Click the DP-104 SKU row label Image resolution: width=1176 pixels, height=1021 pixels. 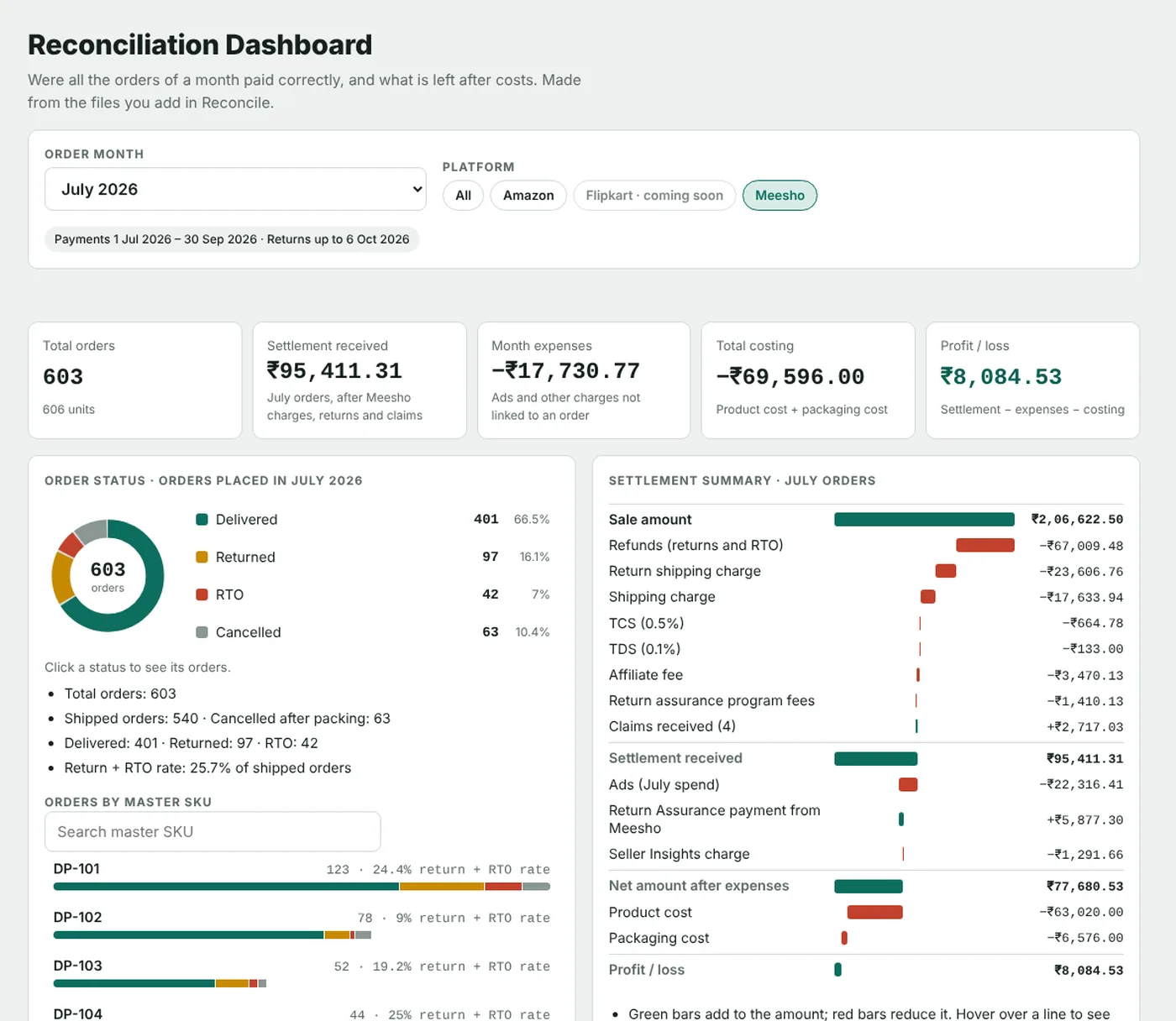(78, 1013)
